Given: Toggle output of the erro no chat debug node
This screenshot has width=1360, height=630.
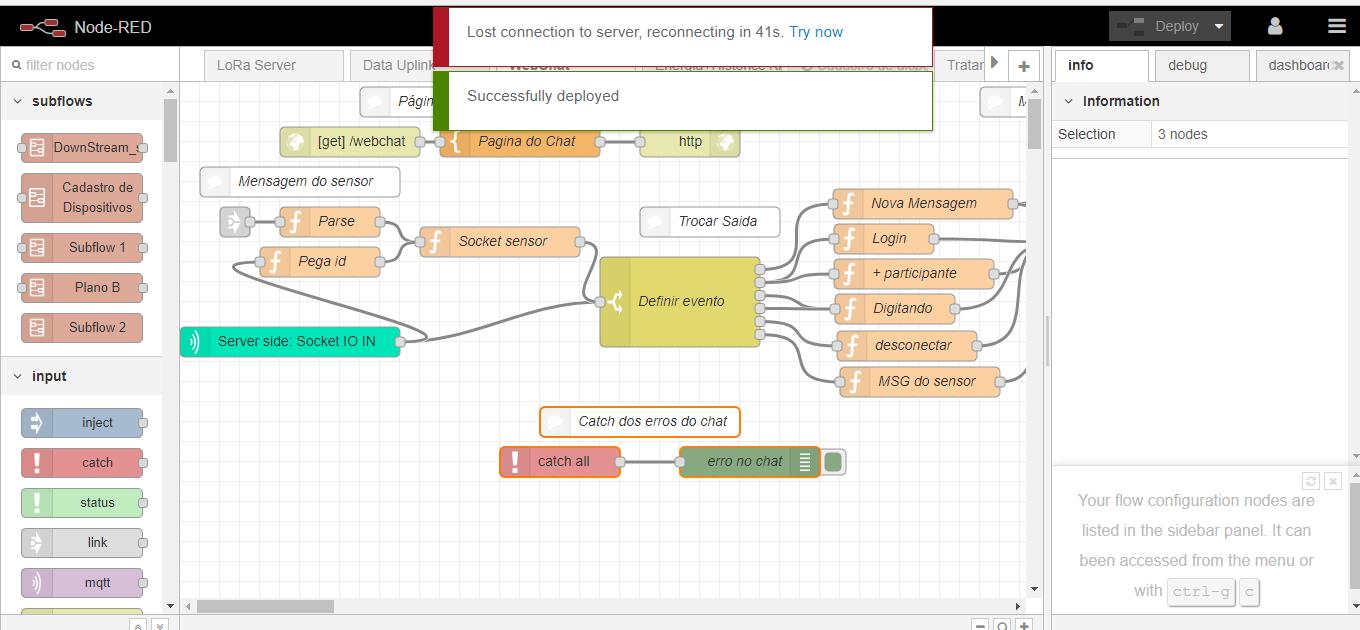Looking at the screenshot, I should tap(834, 461).
